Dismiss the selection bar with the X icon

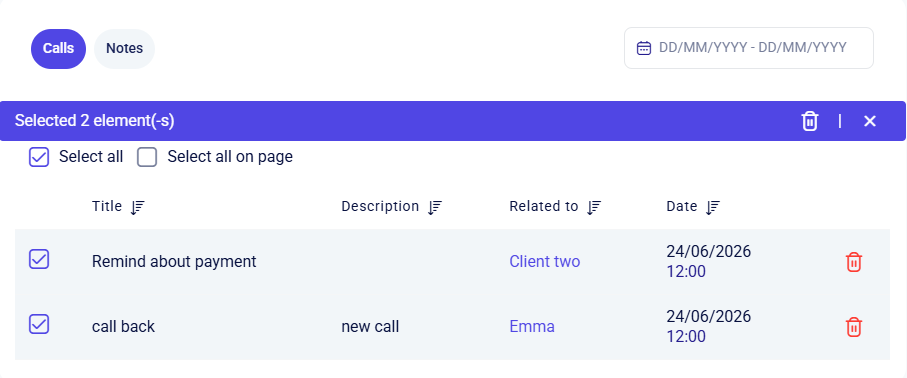[869, 121]
